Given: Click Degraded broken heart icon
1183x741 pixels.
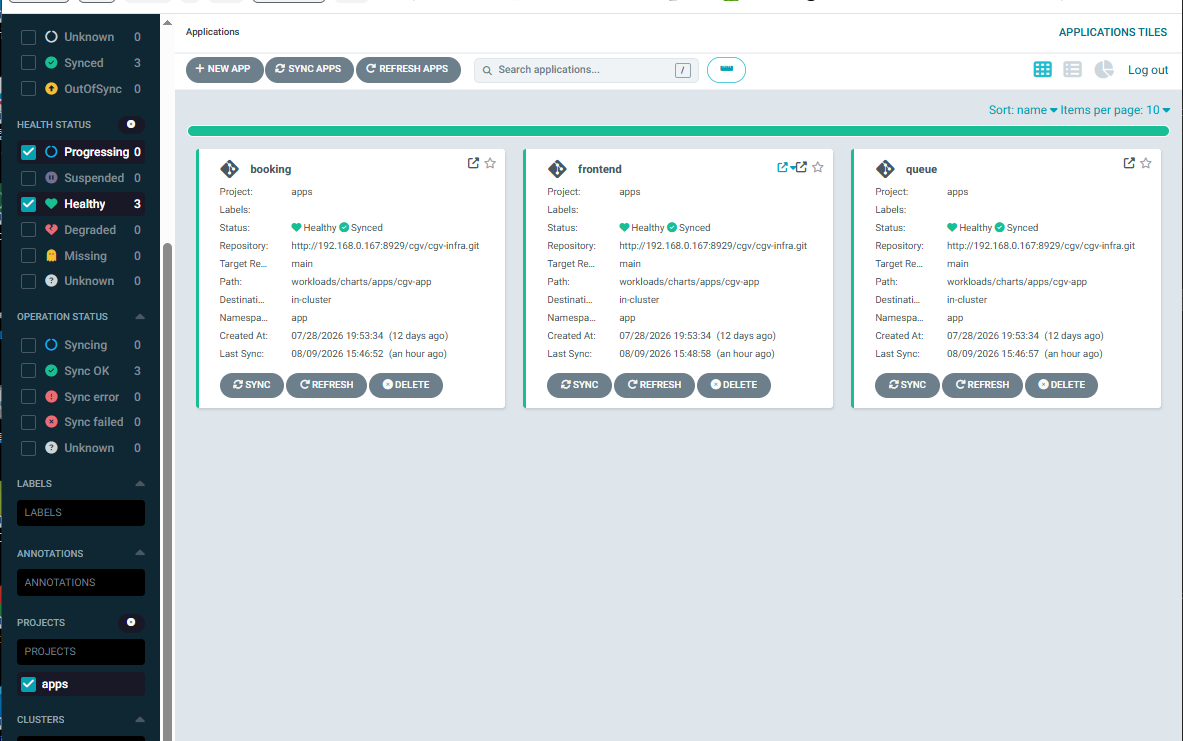Looking at the screenshot, I should tap(51, 229).
